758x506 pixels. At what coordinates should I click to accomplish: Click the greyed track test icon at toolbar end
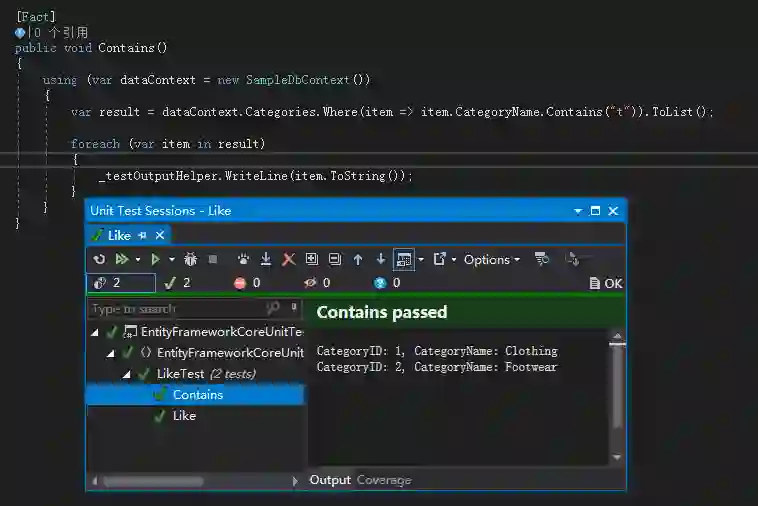[x=573, y=260]
